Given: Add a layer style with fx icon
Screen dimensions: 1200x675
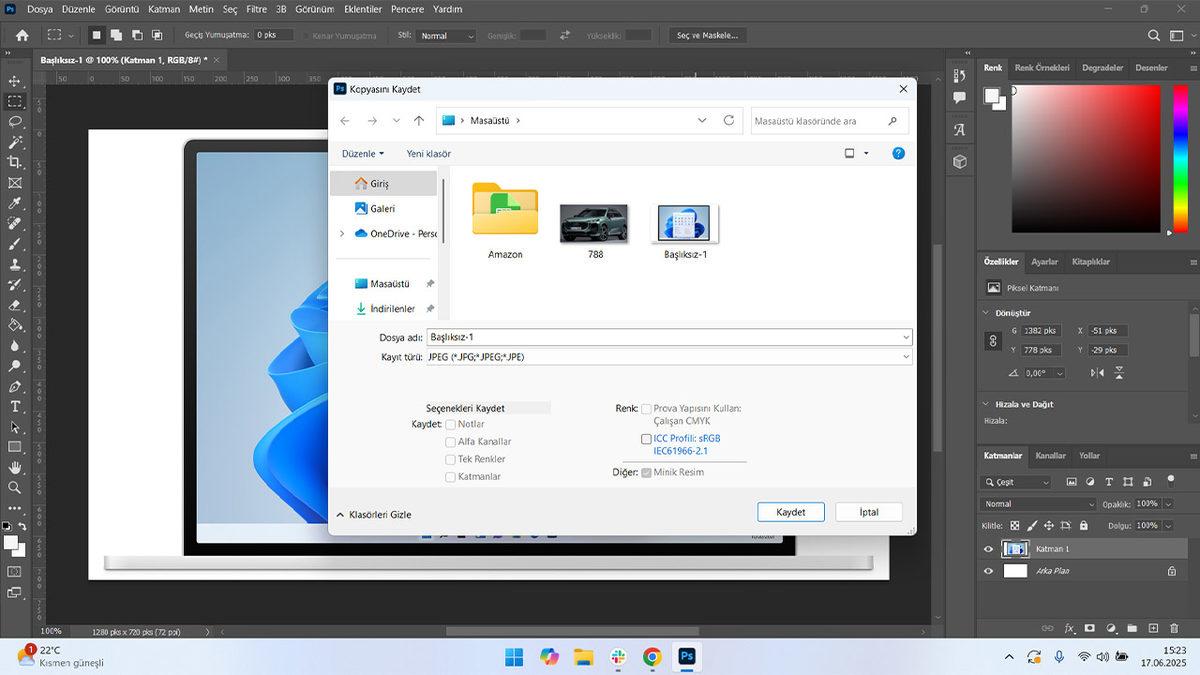Looking at the screenshot, I should (1069, 628).
